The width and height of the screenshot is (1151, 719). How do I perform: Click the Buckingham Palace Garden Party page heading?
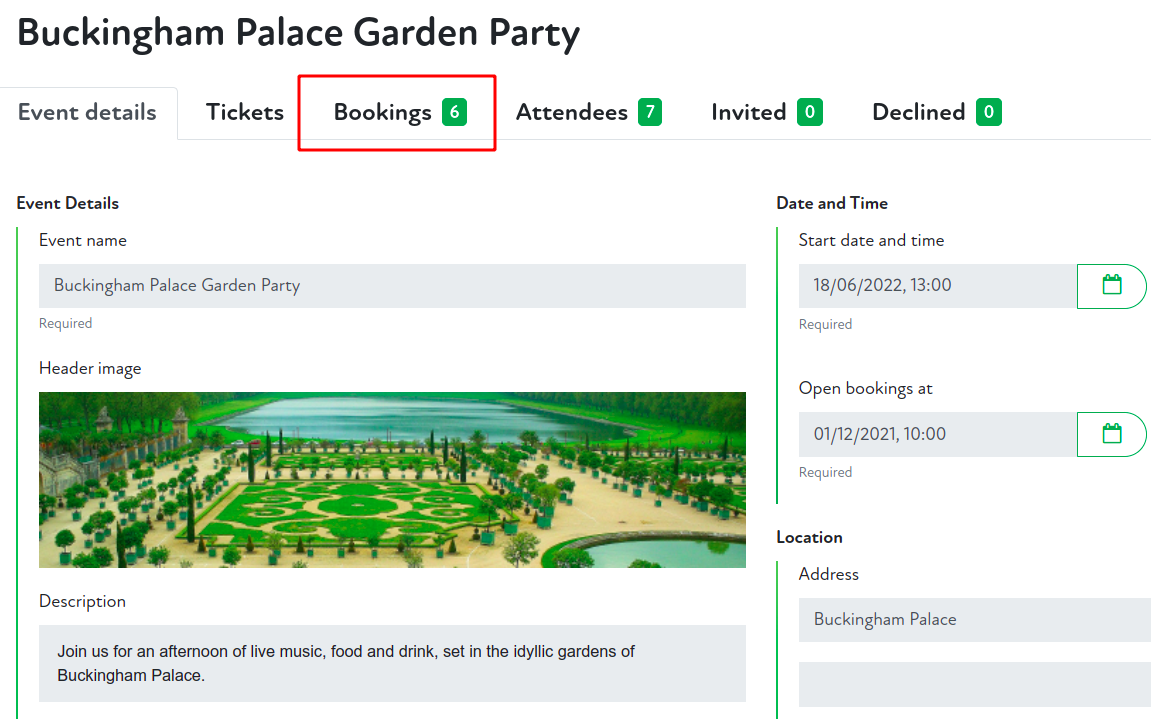(x=298, y=33)
